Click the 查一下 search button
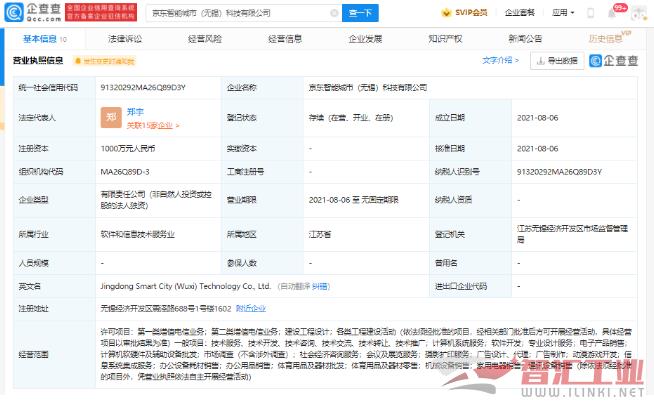The height and width of the screenshot is (407, 654). (360, 13)
